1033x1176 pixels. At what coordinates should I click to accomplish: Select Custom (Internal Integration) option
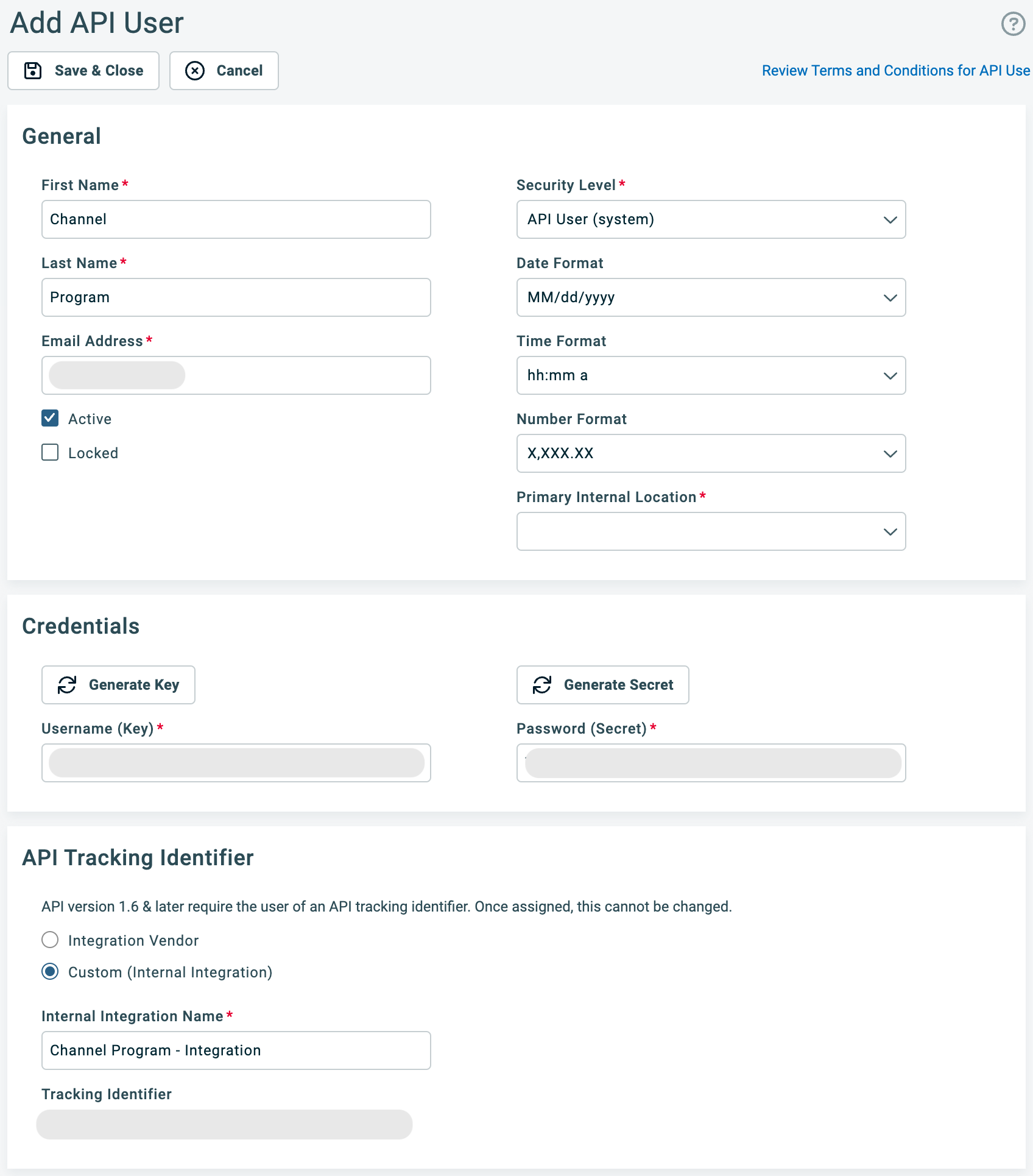[50, 972]
